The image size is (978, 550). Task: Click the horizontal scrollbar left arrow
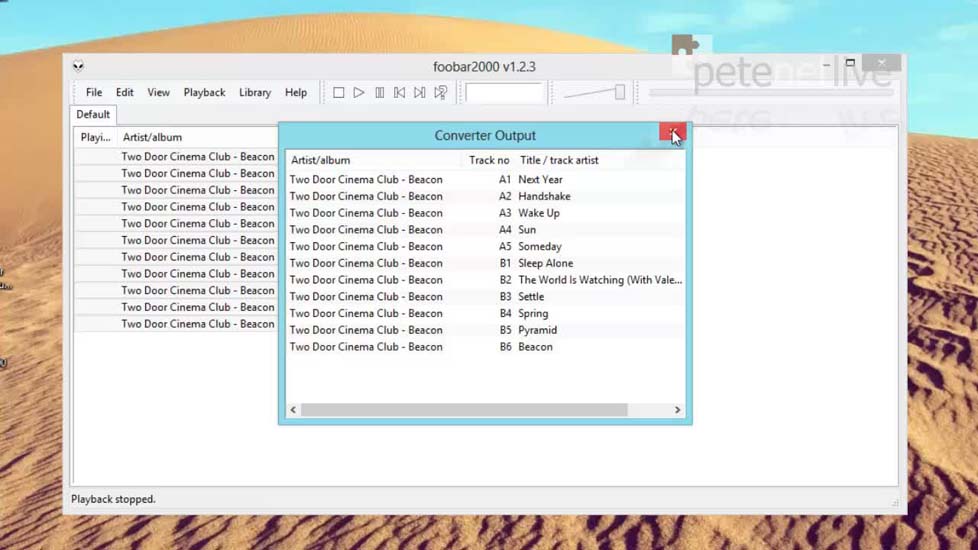pyautogui.click(x=293, y=410)
